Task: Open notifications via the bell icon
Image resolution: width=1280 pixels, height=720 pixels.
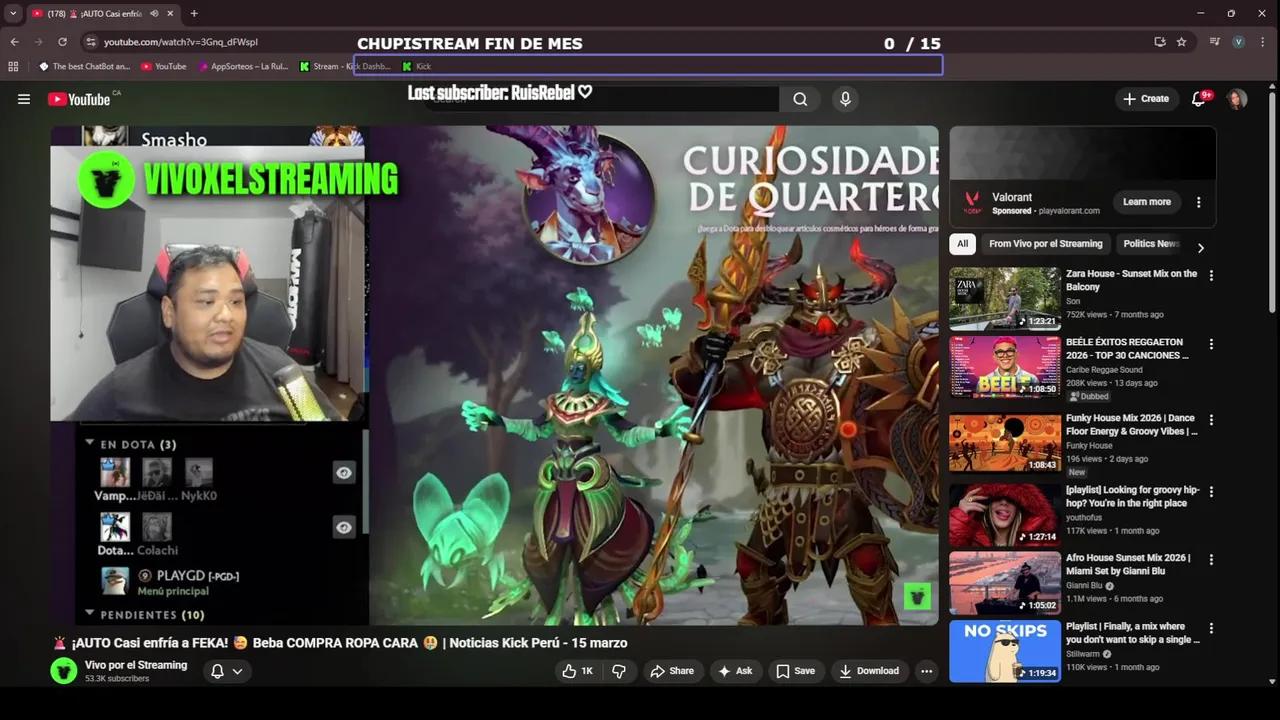Action: (1198, 98)
